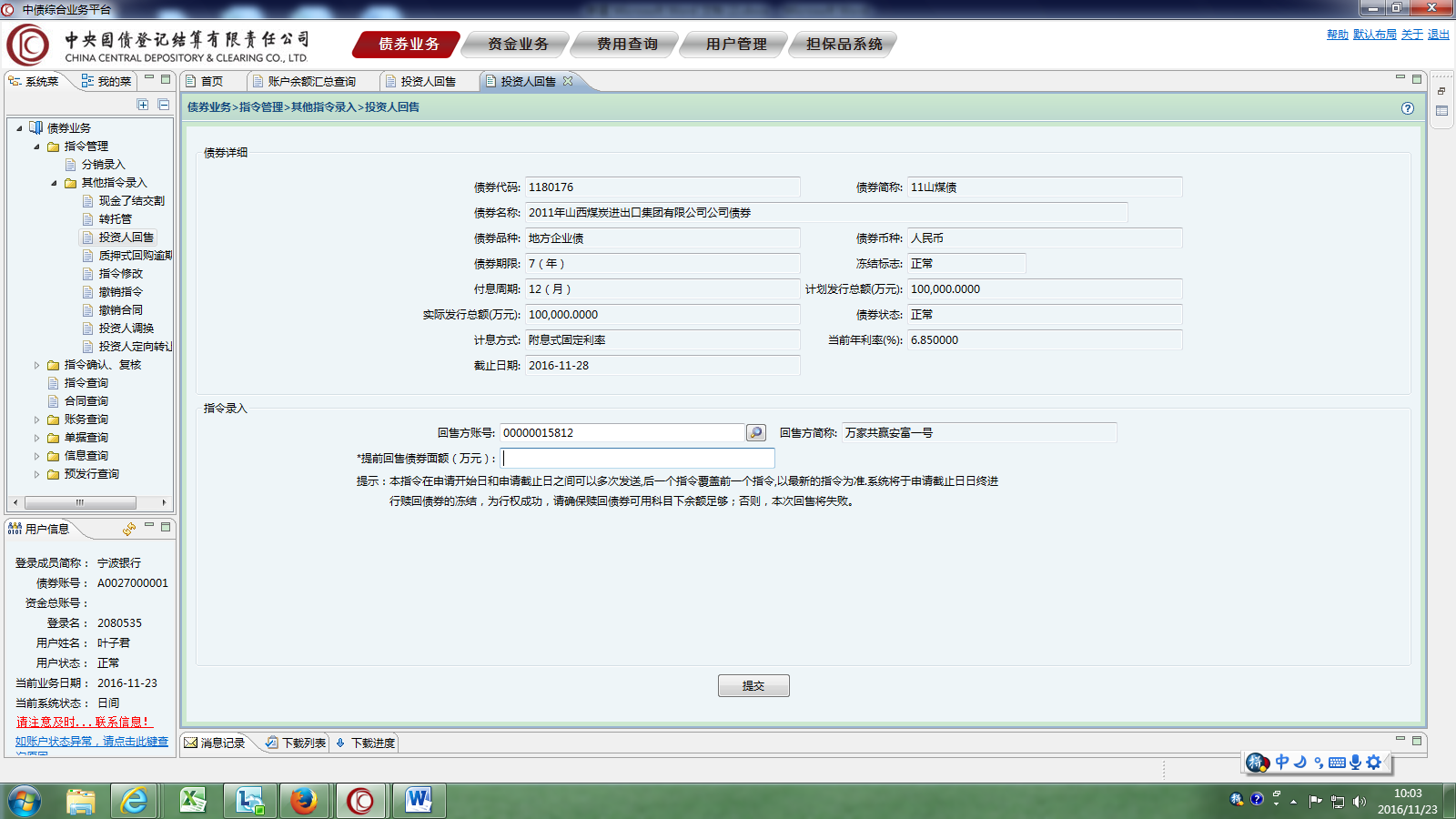The image size is (1456, 819).
Task: Show hidden system tray icons
Action: click(1293, 802)
